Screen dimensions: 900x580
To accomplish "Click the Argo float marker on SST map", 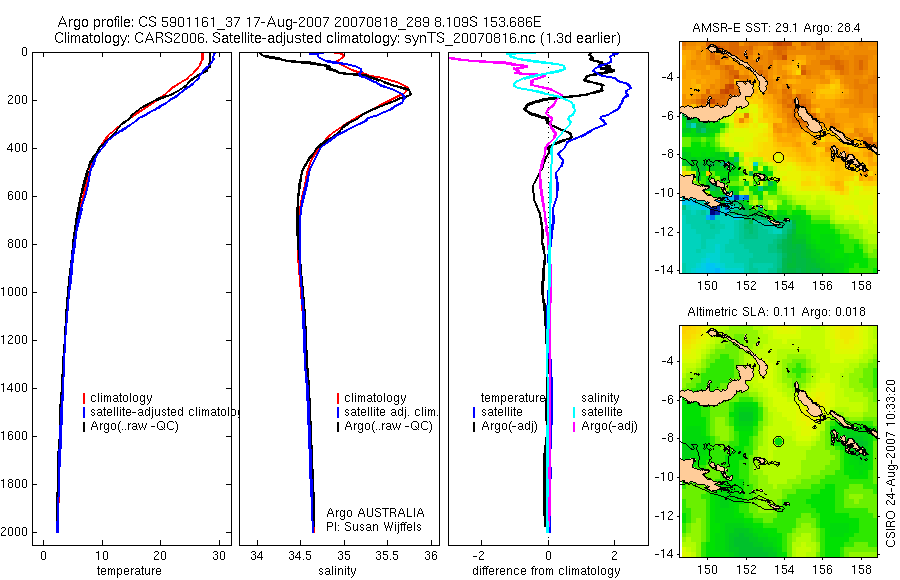I will click(x=778, y=157).
